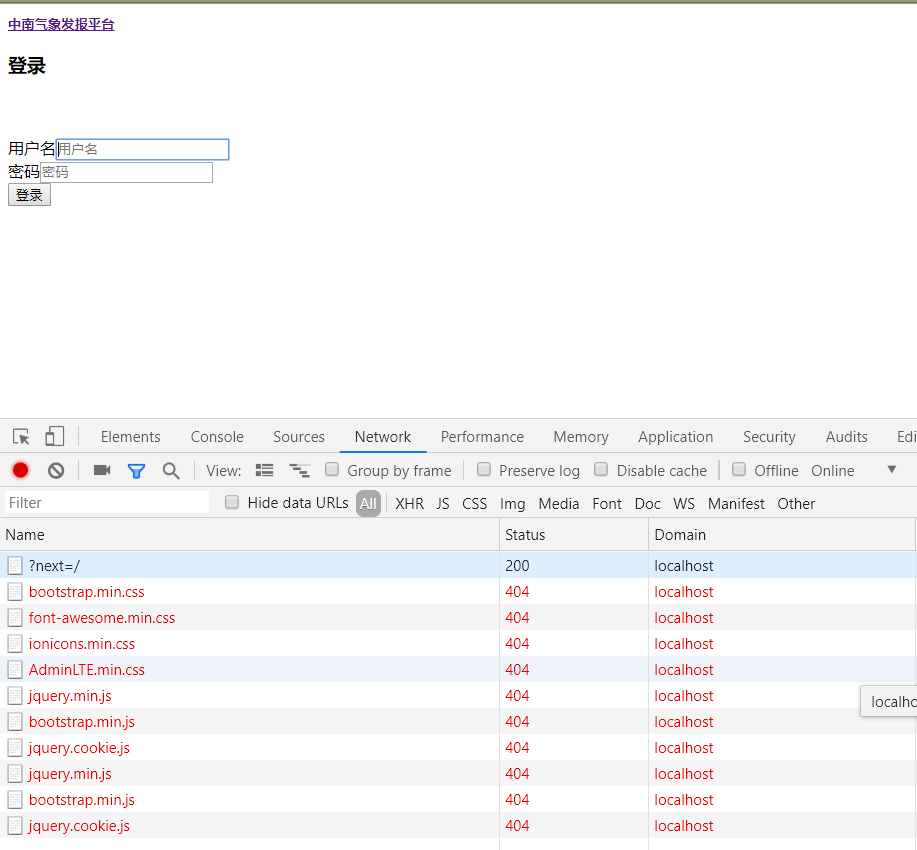Viewport: 917px width, 850px height.
Task: Check the Disable cache option
Action: coord(601,470)
